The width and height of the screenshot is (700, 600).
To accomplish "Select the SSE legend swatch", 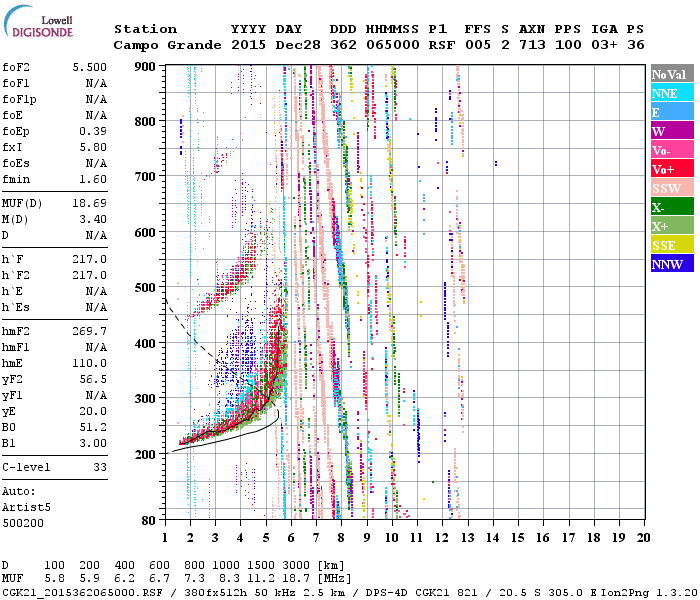I will point(672,245).
